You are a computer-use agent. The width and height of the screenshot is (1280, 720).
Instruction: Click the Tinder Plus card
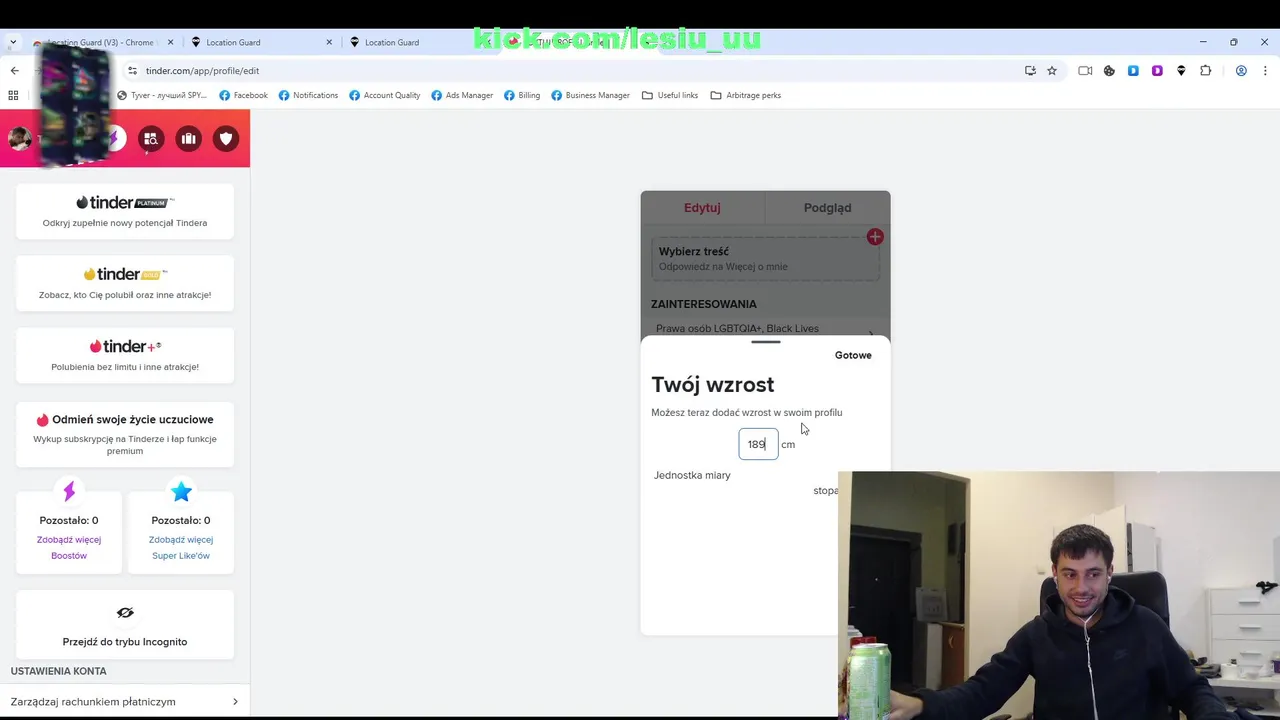(125, 355)
